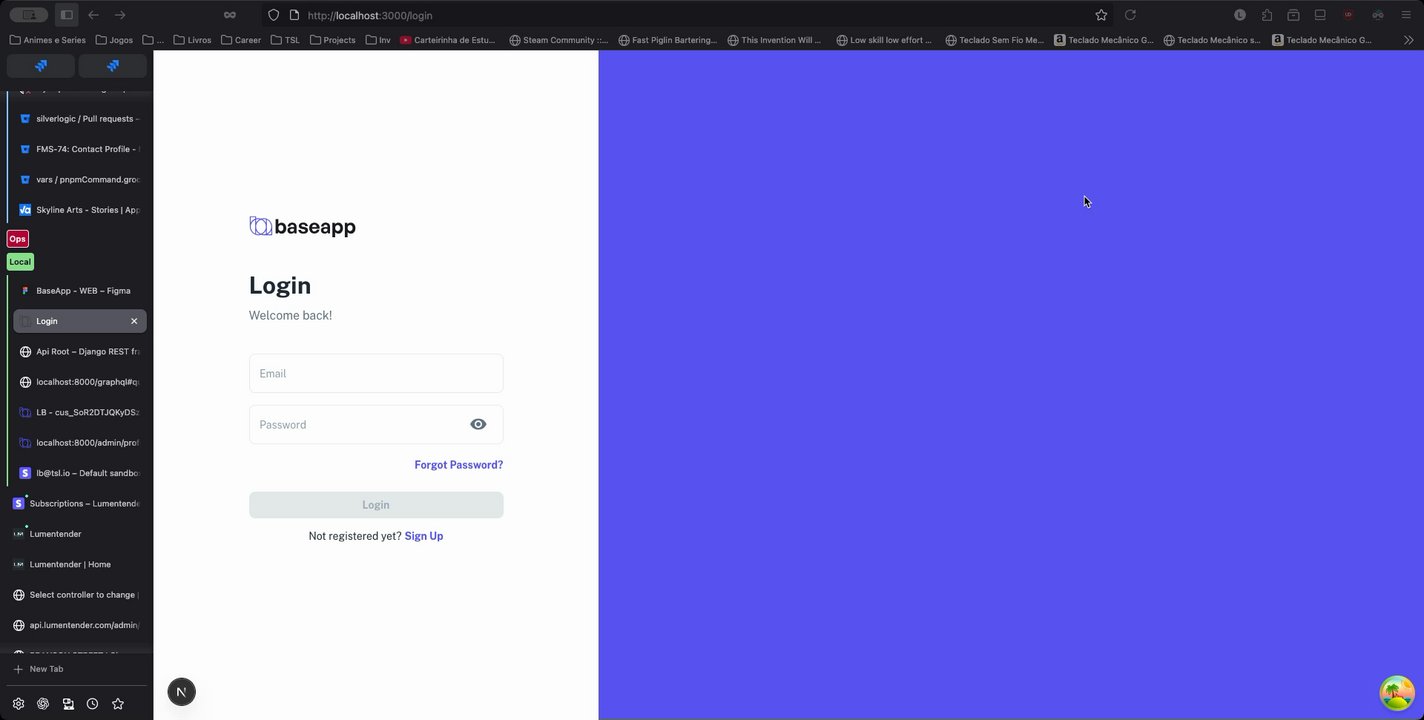The image size is (1424, 720).
Task: Go back with the left arrow
Action: pyautogui.click(x=93, y=15)
